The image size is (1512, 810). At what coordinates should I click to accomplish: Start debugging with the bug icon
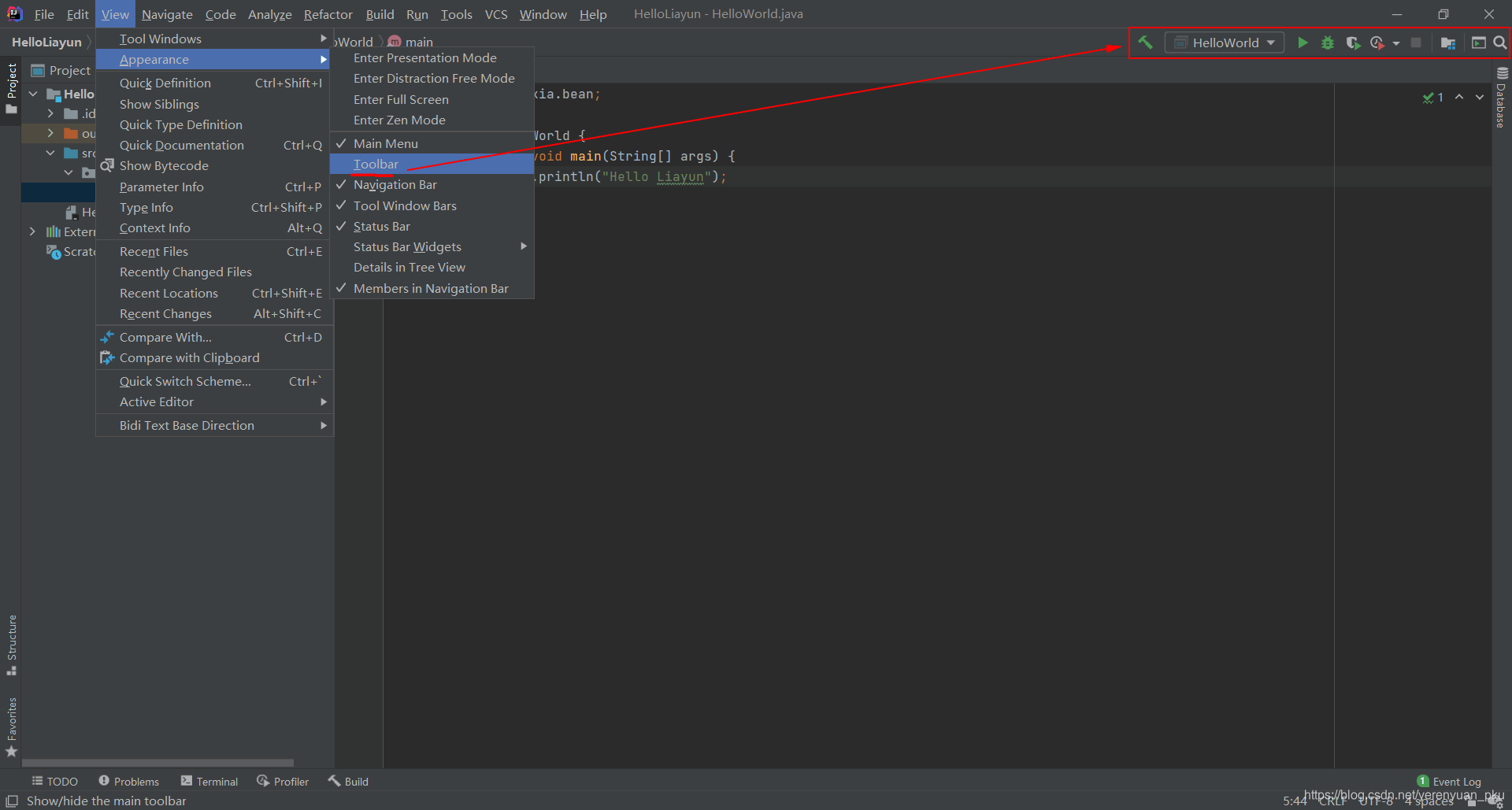point(1328,43)
